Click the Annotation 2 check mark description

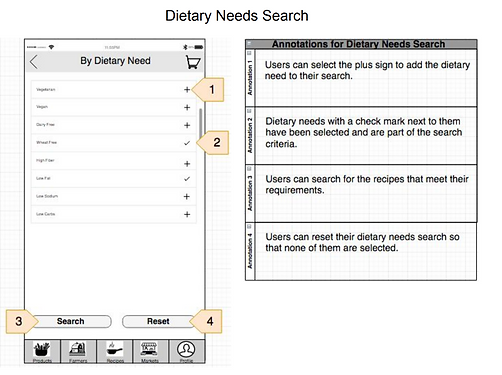(364, 132)
